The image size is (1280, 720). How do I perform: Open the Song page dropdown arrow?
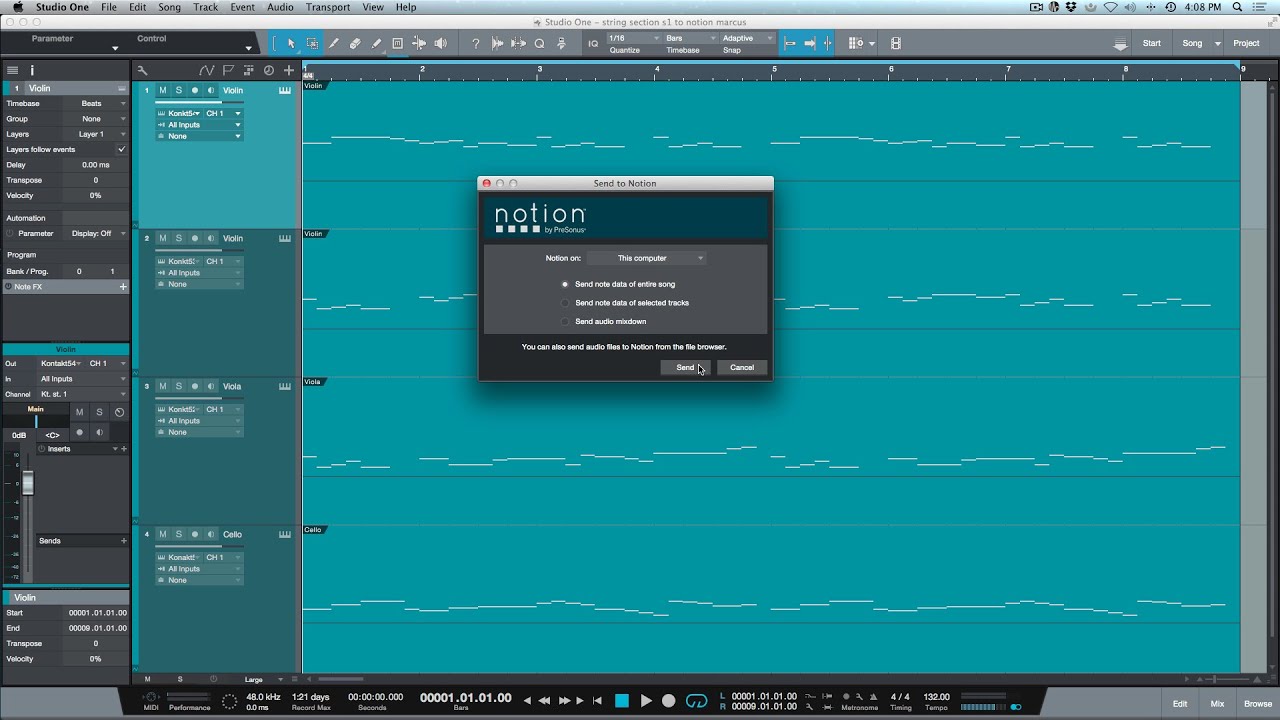click(1218, 43)
